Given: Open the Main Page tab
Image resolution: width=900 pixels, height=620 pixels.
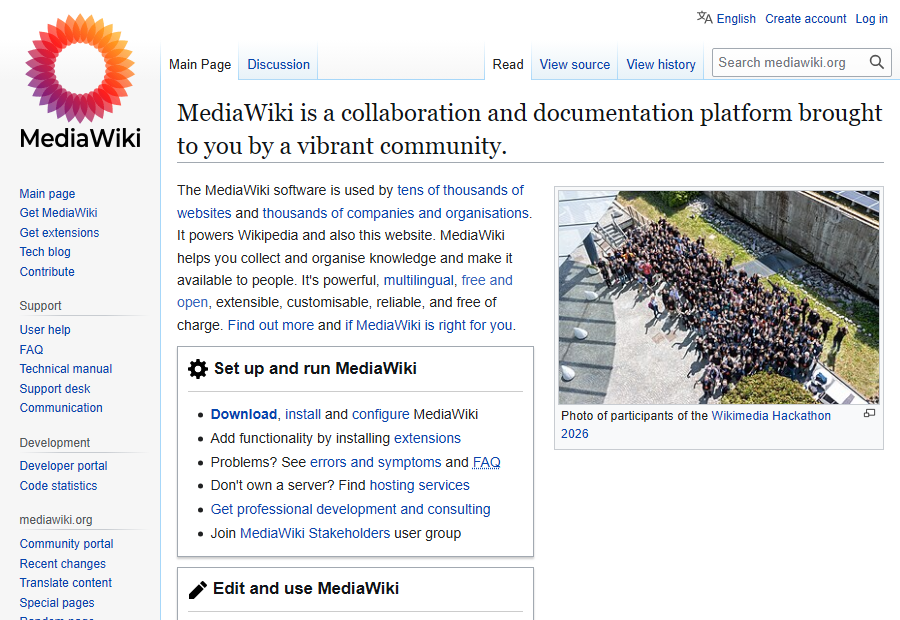Looking at the screenshot, I should [200, 64].
